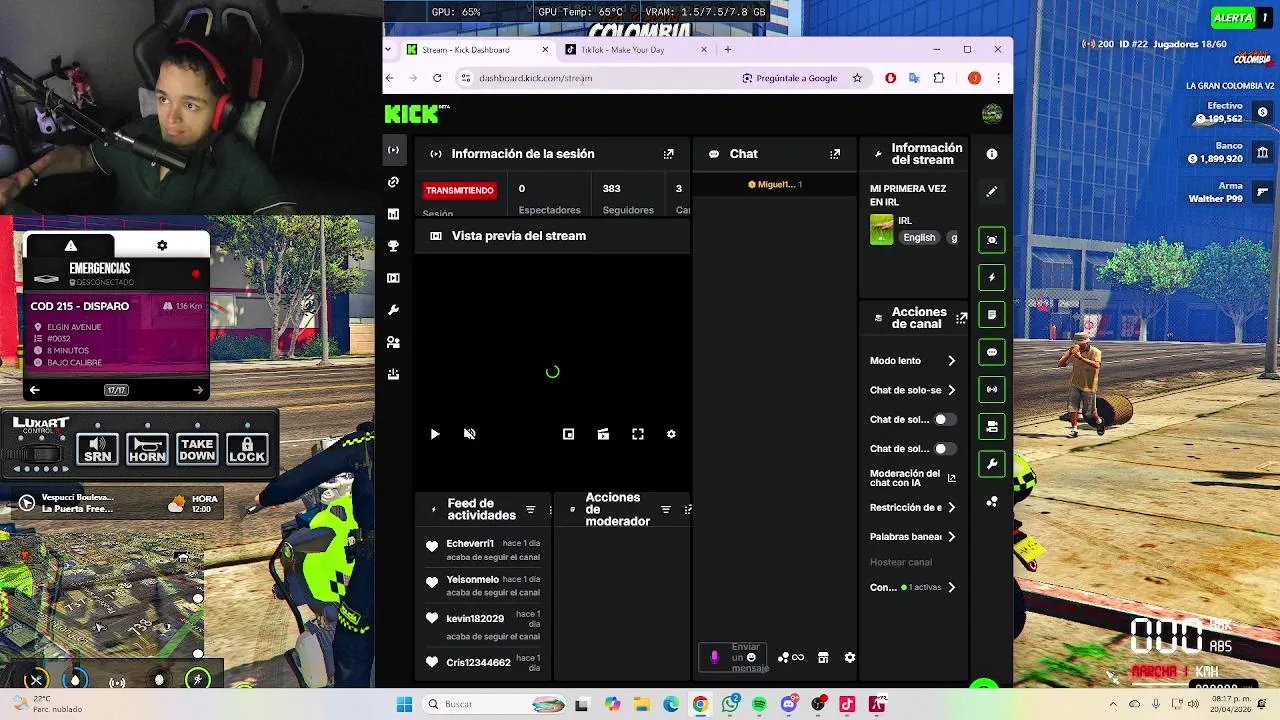Switch to TikTok - Make Your Day tab
Viewport: 1280px width, 720px height.
tap(636, 50)
